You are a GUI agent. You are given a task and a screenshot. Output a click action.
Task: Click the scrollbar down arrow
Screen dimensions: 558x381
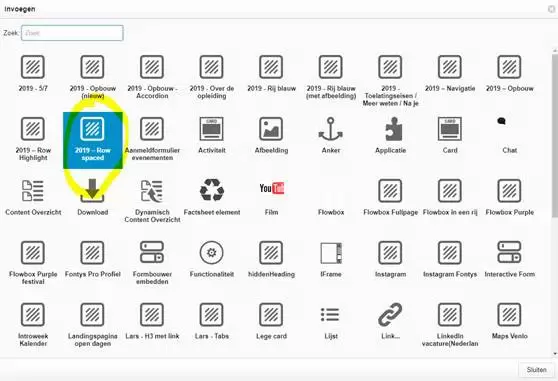[555, 354]
